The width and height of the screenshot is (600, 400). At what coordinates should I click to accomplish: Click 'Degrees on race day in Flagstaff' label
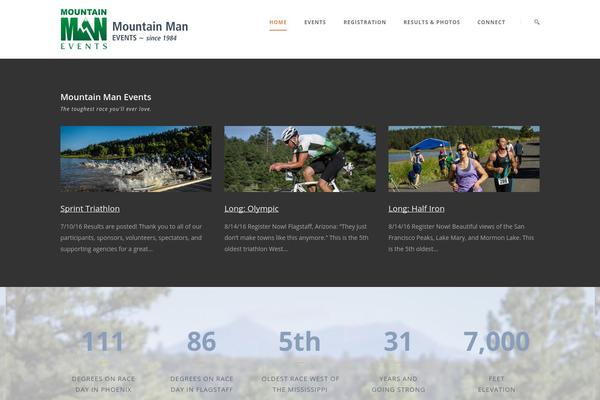pos(202,384)
